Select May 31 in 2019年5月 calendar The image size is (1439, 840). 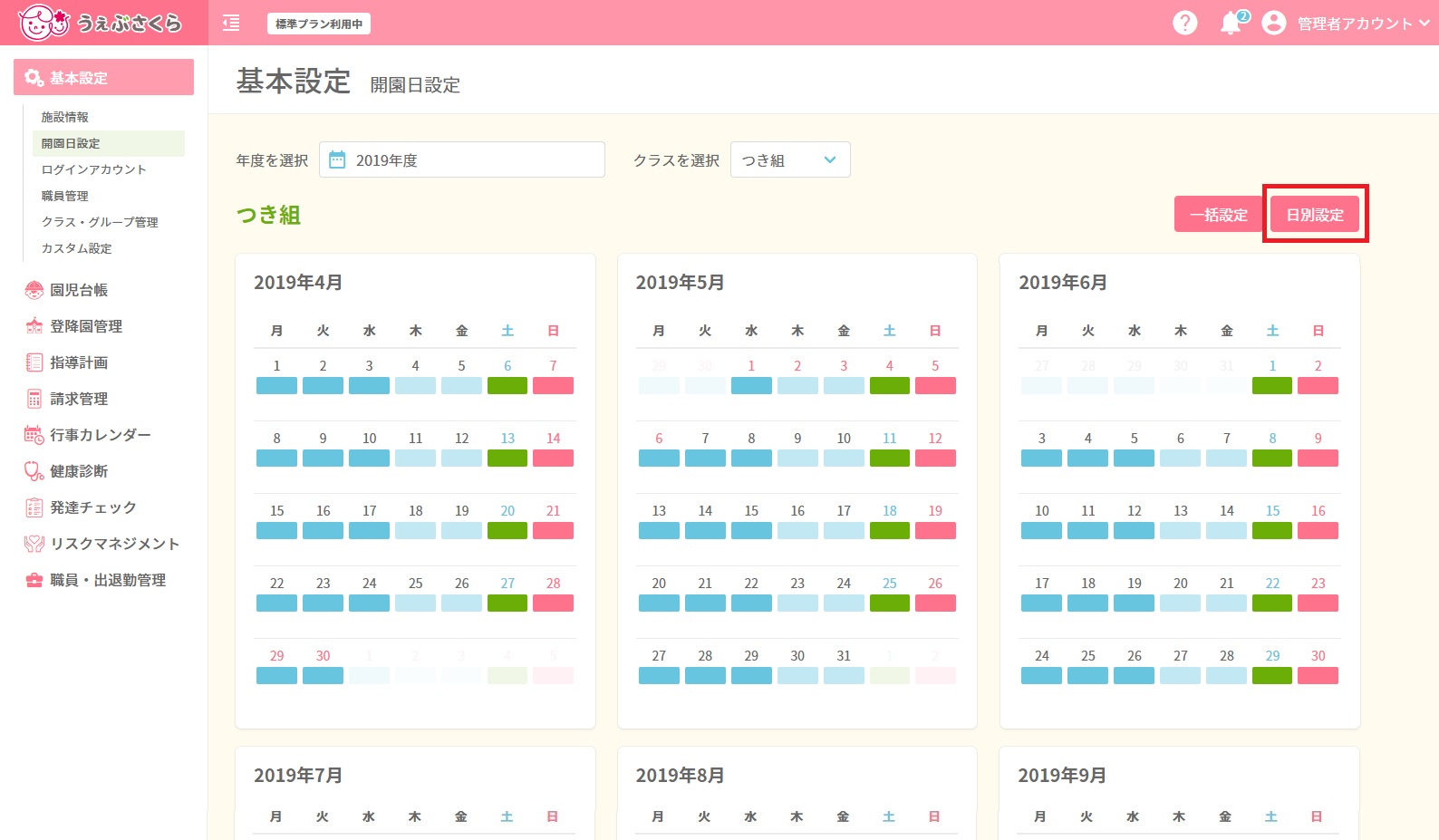[x=844, y=656]
